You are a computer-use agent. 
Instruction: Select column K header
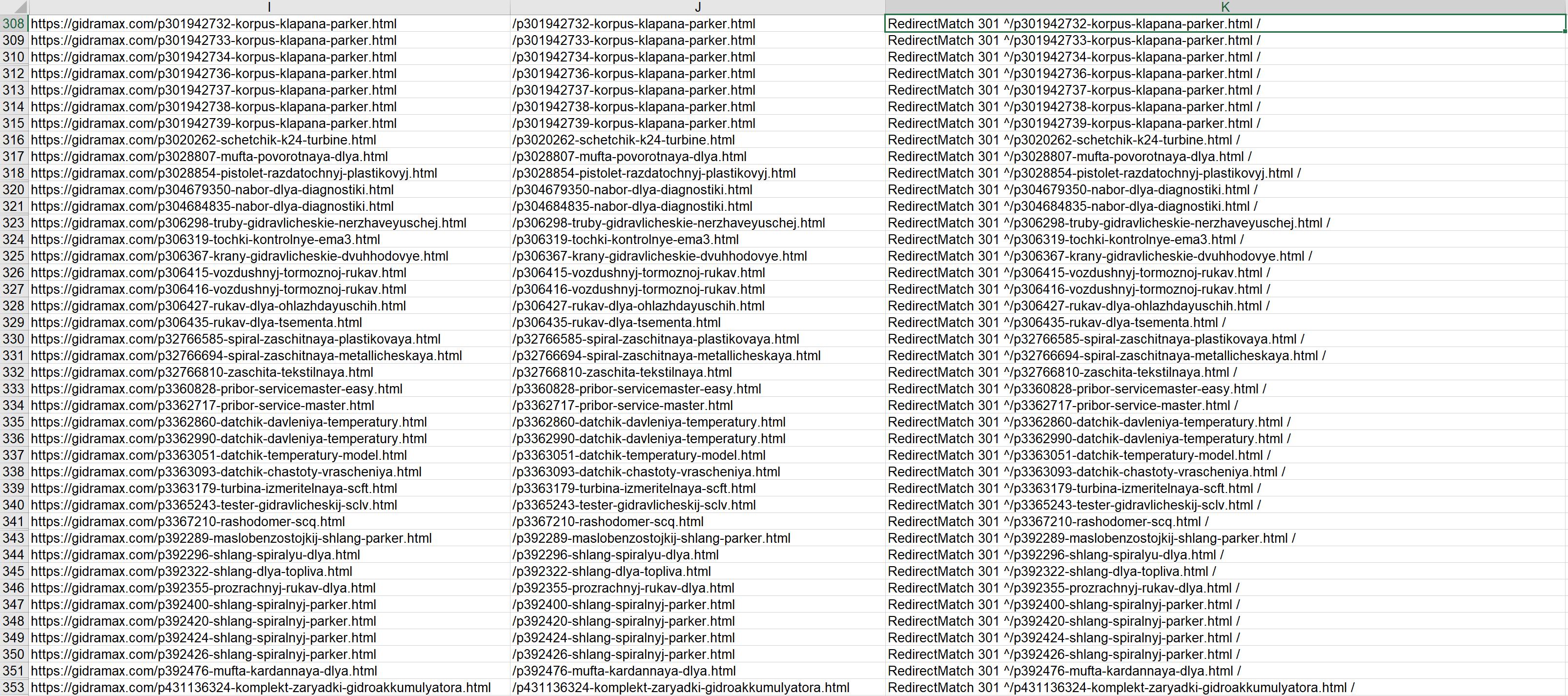click(1225, 7)
